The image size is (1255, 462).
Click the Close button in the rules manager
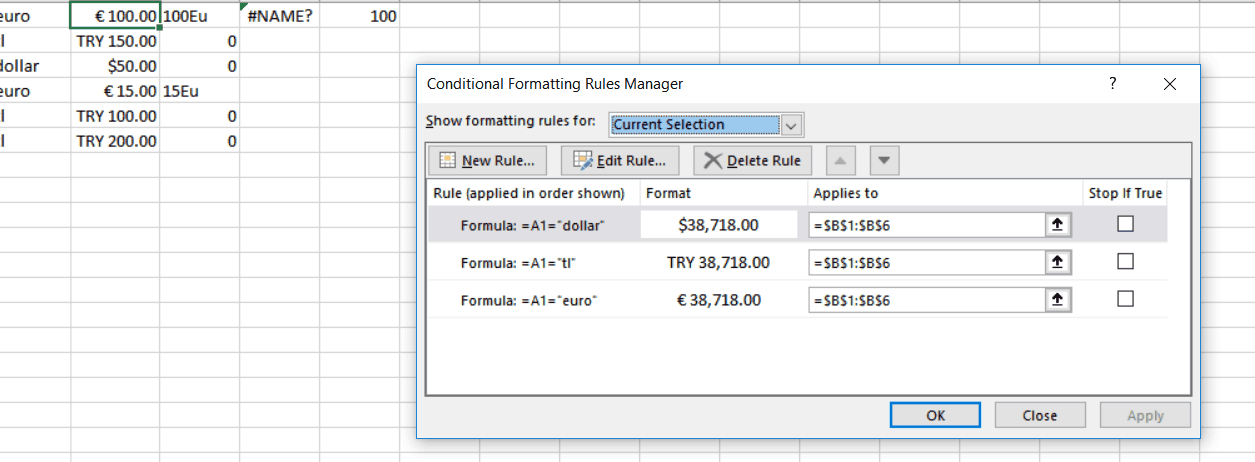pyautogui.click(x=1040, y=416)
